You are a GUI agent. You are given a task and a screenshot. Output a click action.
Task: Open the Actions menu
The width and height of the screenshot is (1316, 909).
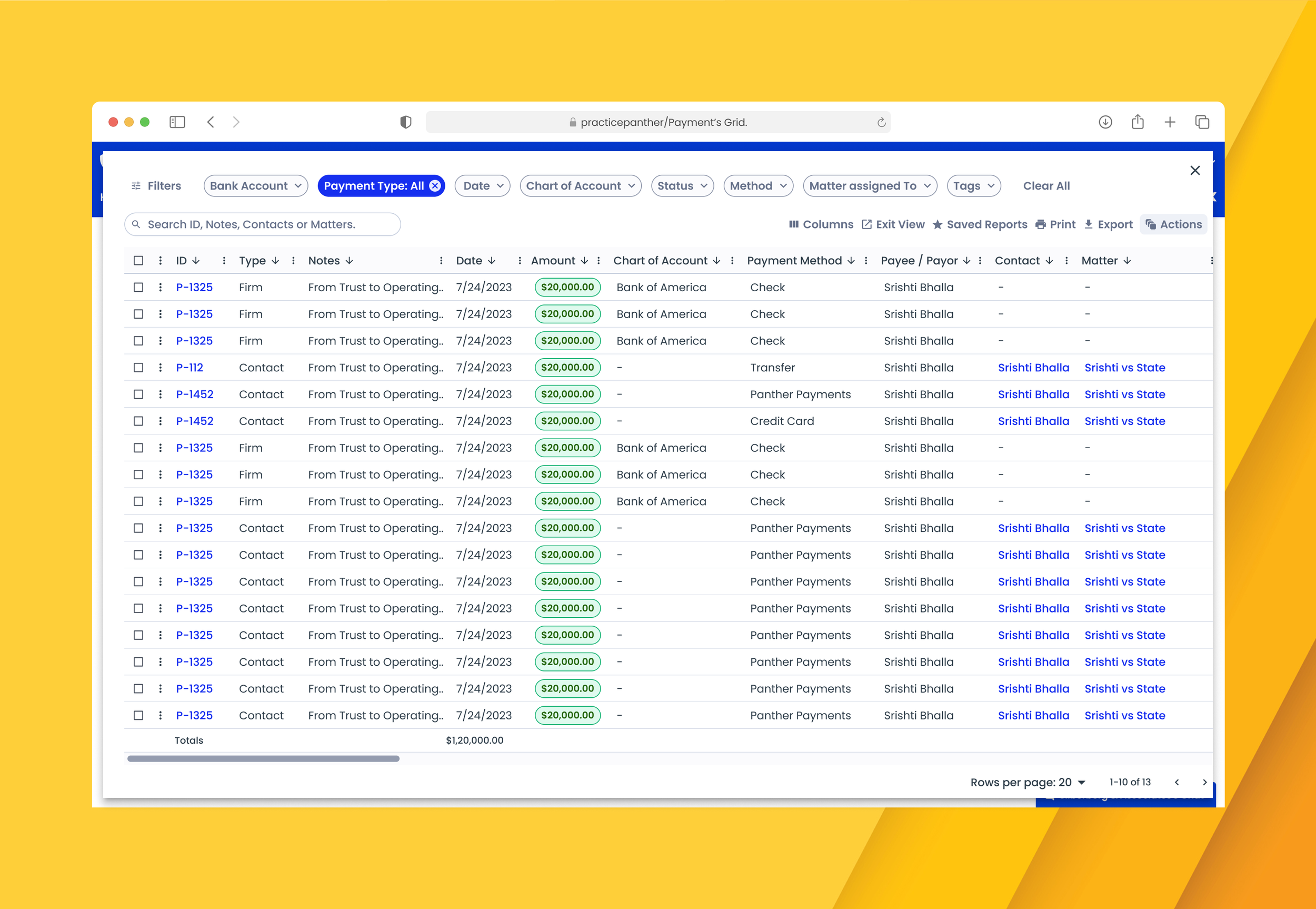tap(1174, 224)
